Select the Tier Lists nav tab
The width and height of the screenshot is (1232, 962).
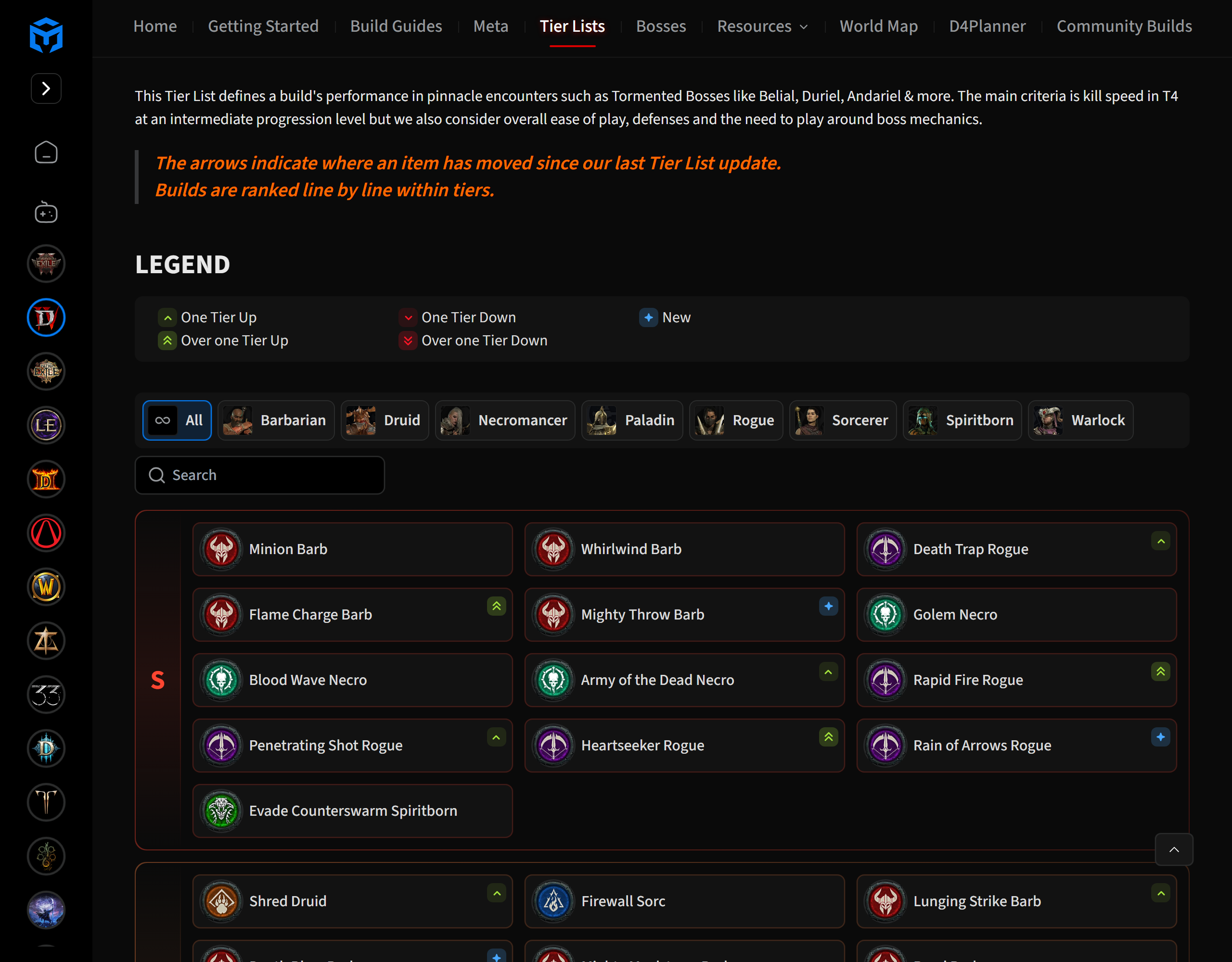pyautogui.click(x=572, y=26)
